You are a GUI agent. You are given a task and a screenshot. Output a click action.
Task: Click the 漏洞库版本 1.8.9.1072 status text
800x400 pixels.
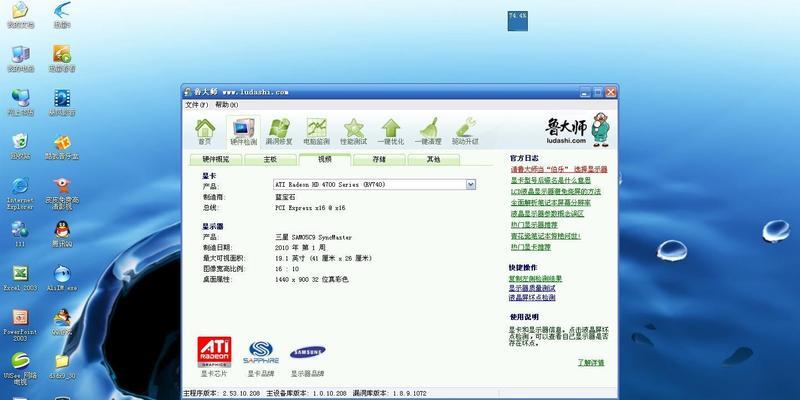[389, 394]
